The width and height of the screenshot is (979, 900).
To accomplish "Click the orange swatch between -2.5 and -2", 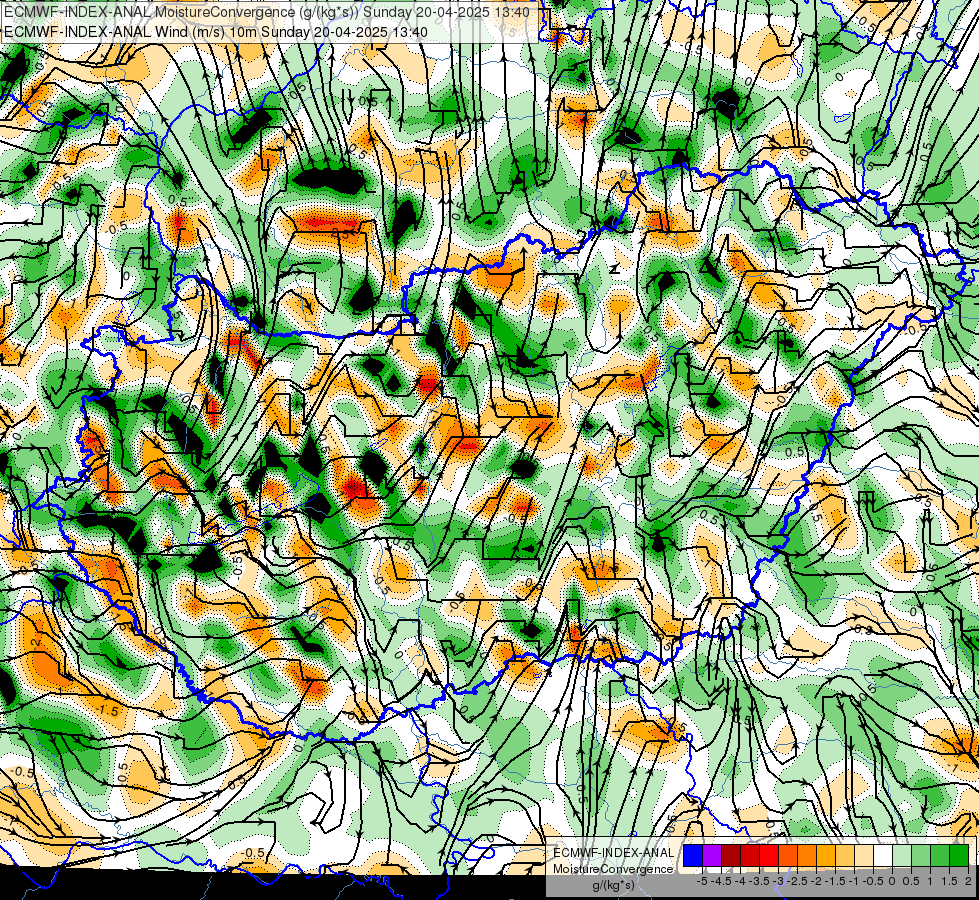I will (807, 855).
